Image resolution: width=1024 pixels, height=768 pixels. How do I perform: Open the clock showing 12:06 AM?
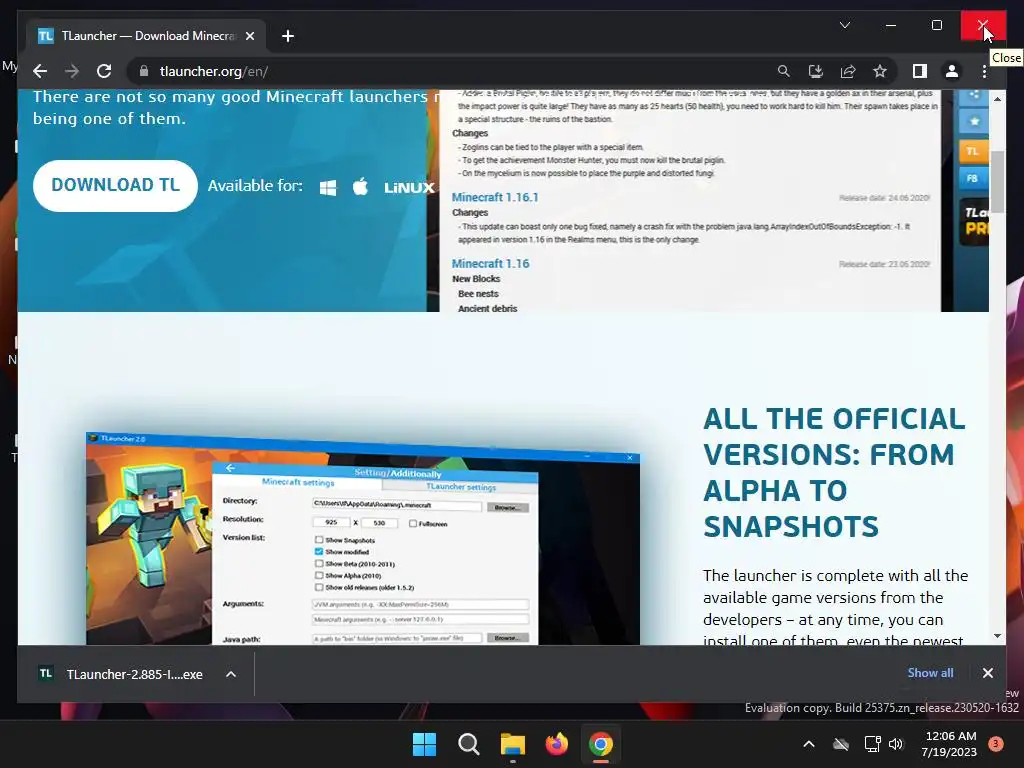949,744
